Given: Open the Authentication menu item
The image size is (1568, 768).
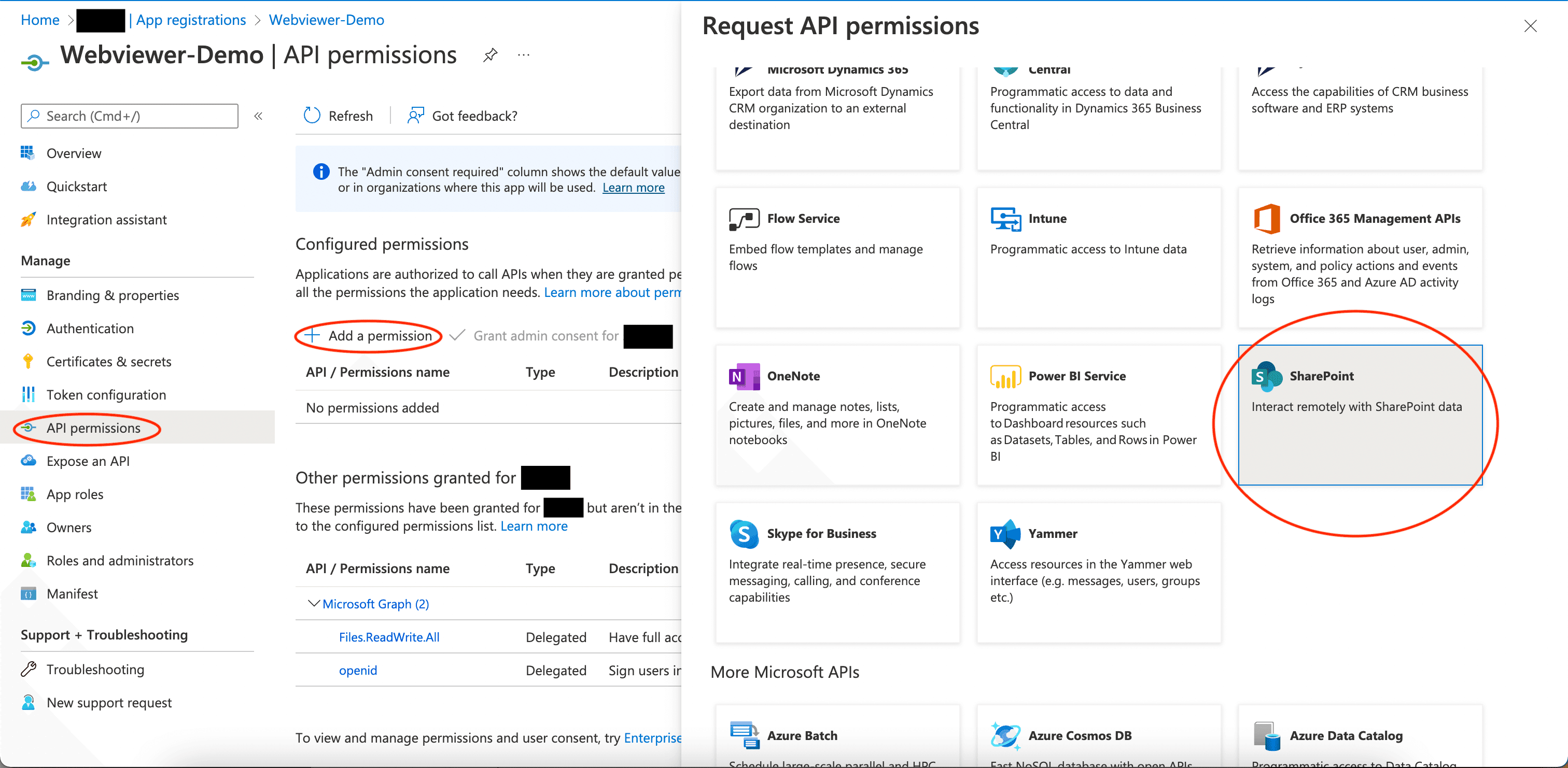Looking at the screenshot, I should (90, 329).
